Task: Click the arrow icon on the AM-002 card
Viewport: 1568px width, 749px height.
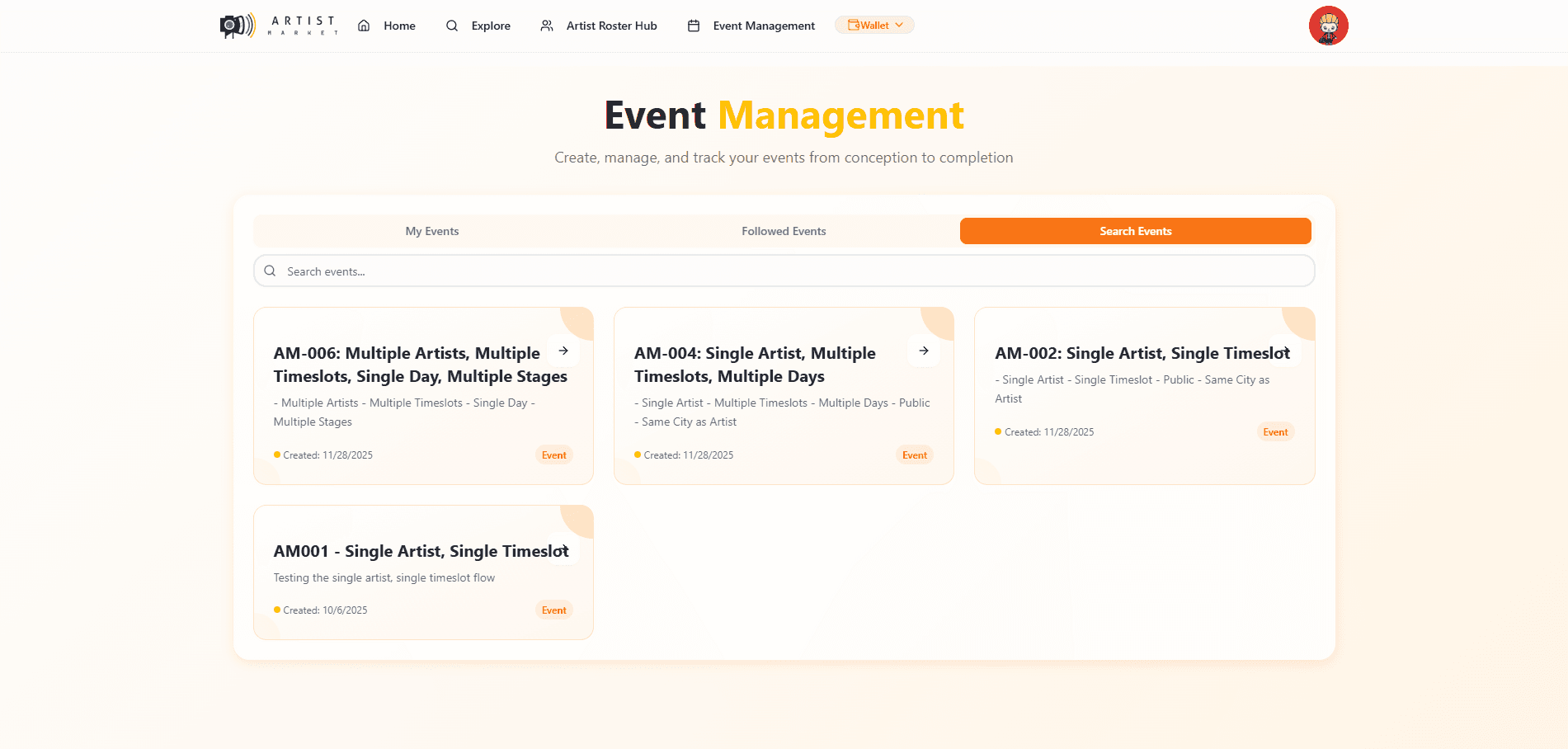Action: (1284, 352)
